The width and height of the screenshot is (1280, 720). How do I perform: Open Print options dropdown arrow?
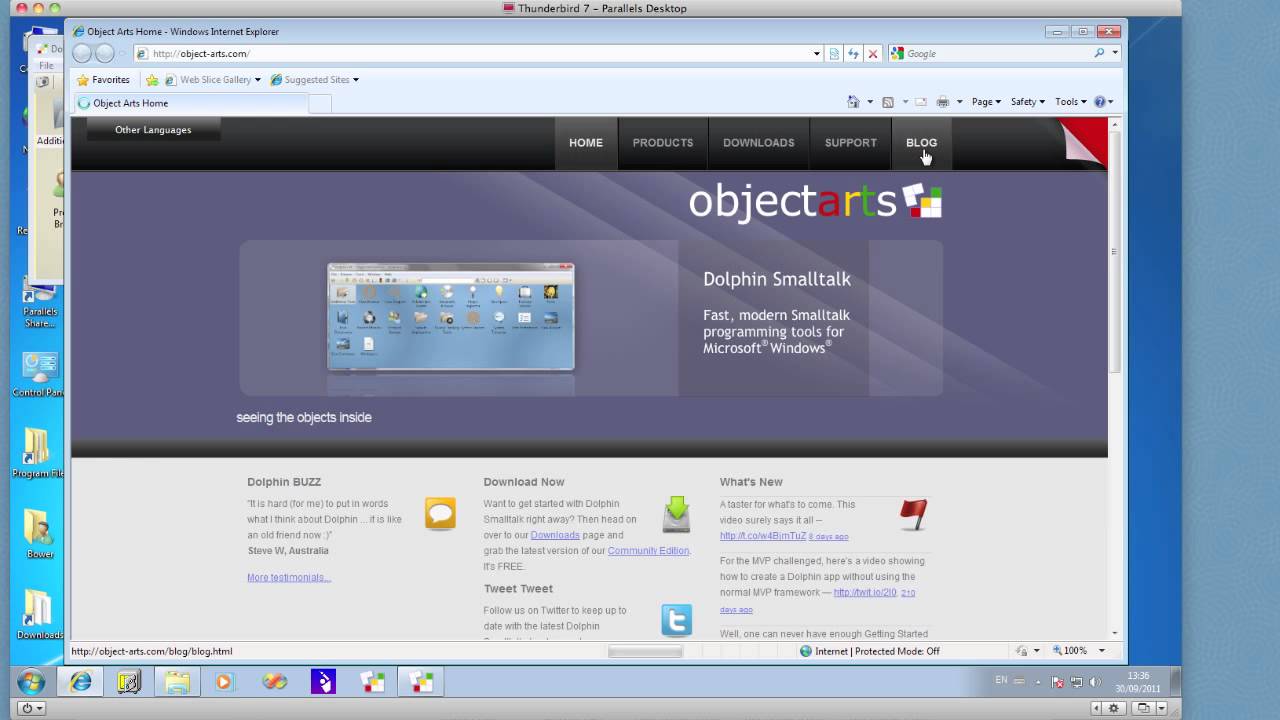tap(959, 102)
